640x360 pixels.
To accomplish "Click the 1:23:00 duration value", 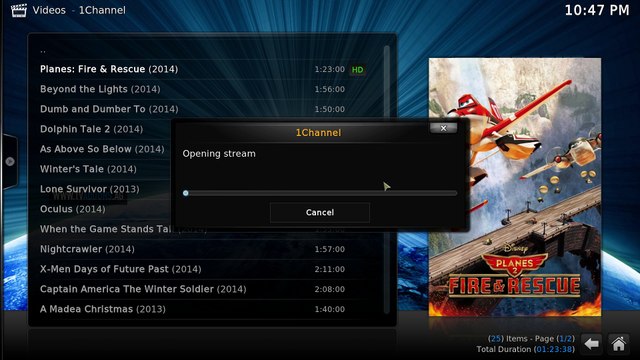I will click(x=329, y=69).
